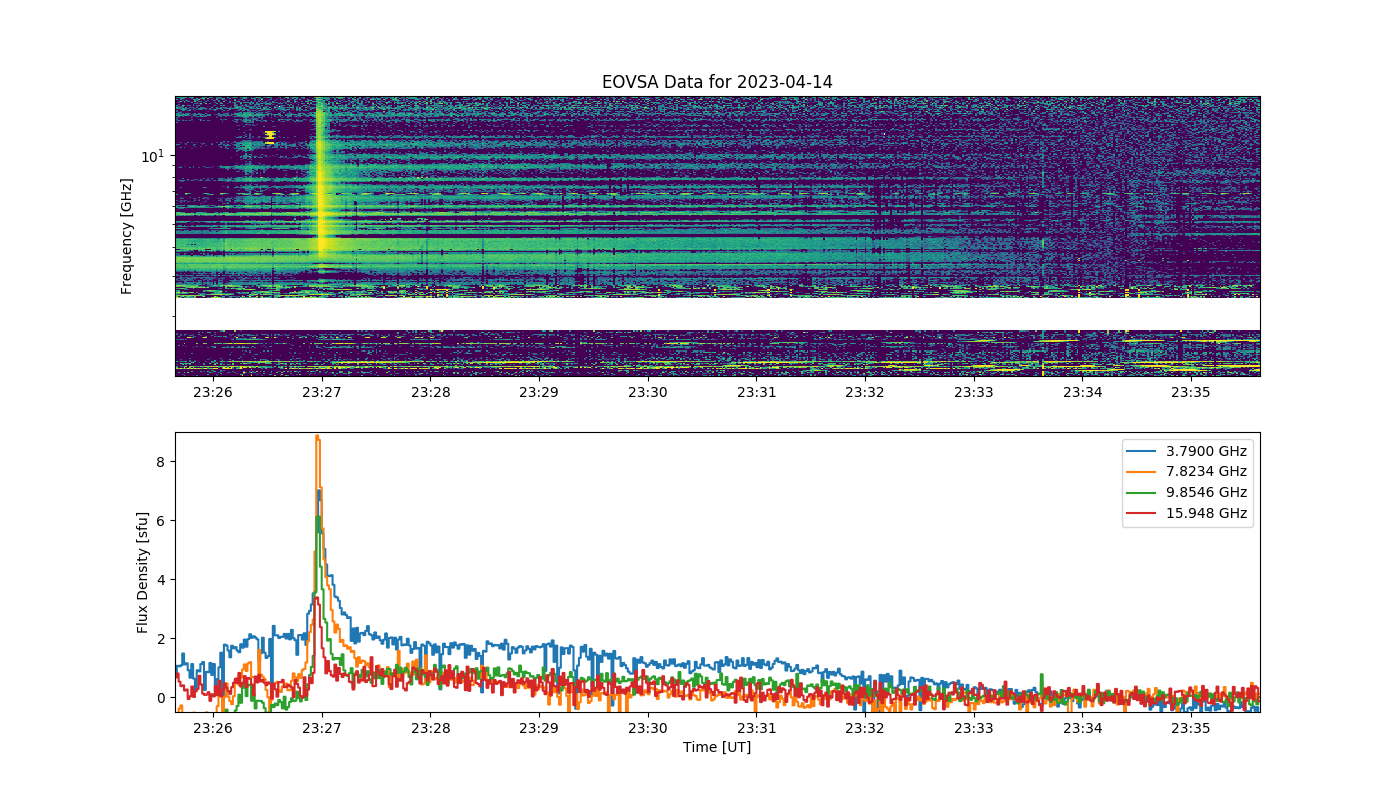Click the green legend line swatch

point(1143,493)
